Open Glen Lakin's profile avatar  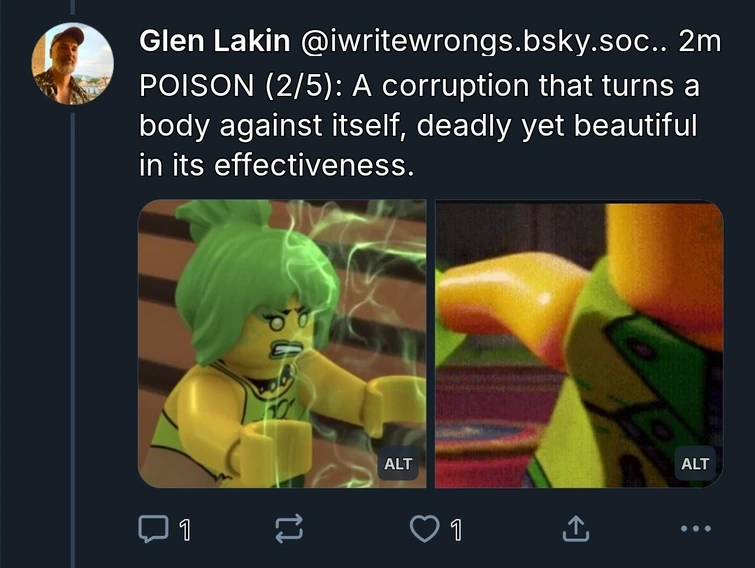coord(73,64)
